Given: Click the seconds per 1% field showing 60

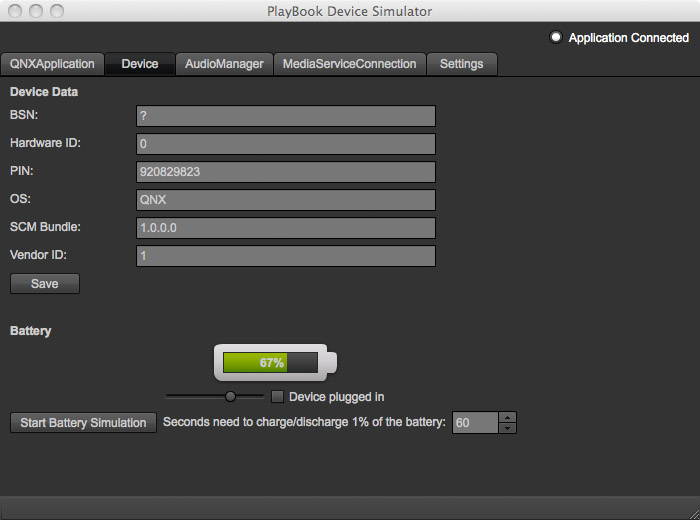Looking at the screenshot, I should (x=475, y=422).
